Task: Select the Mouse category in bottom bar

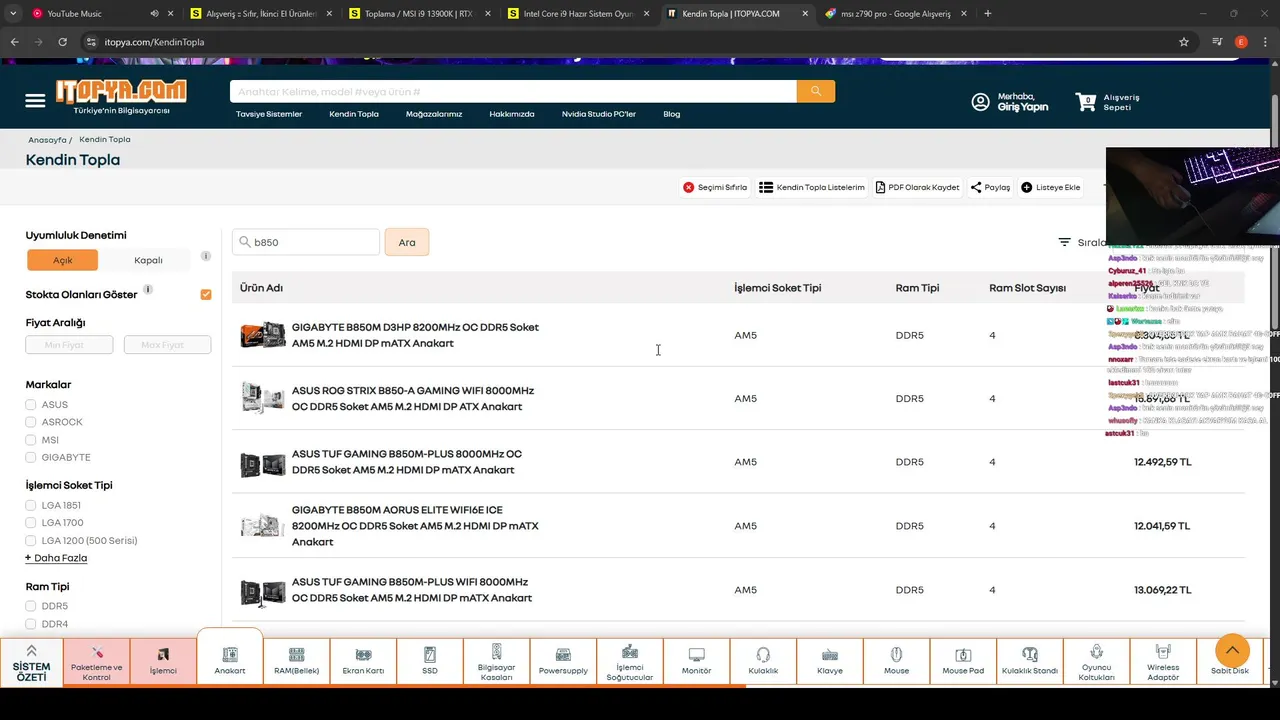Action: click(896, 662)
